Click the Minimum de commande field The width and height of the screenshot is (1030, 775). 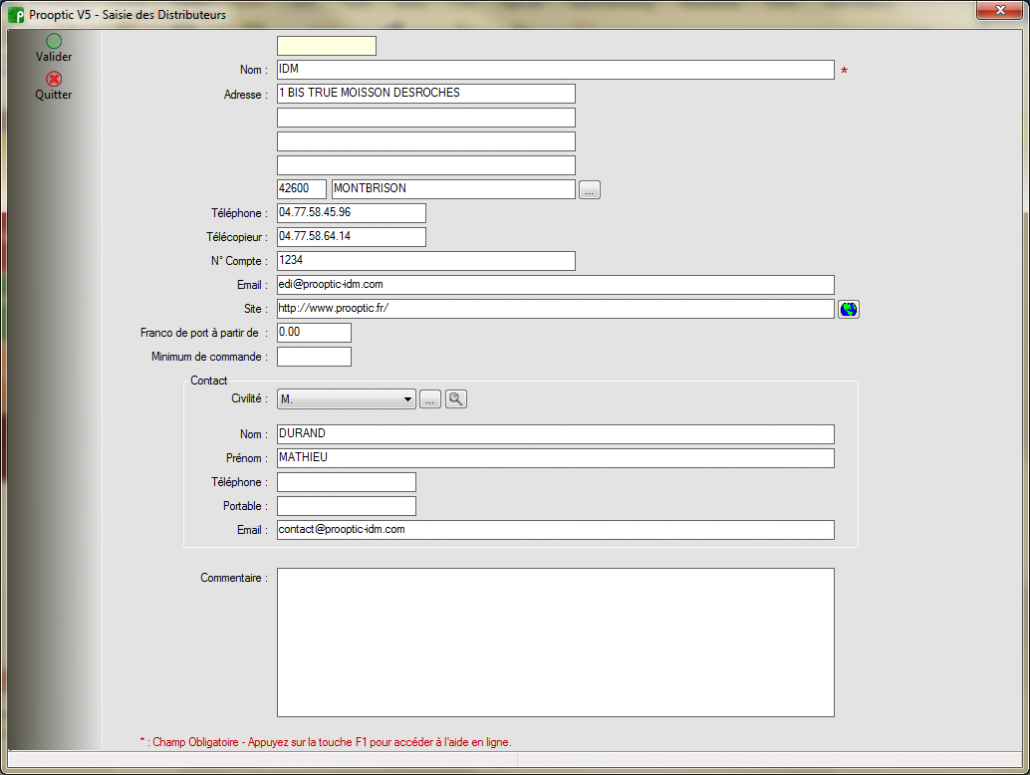tap(314, 357)
